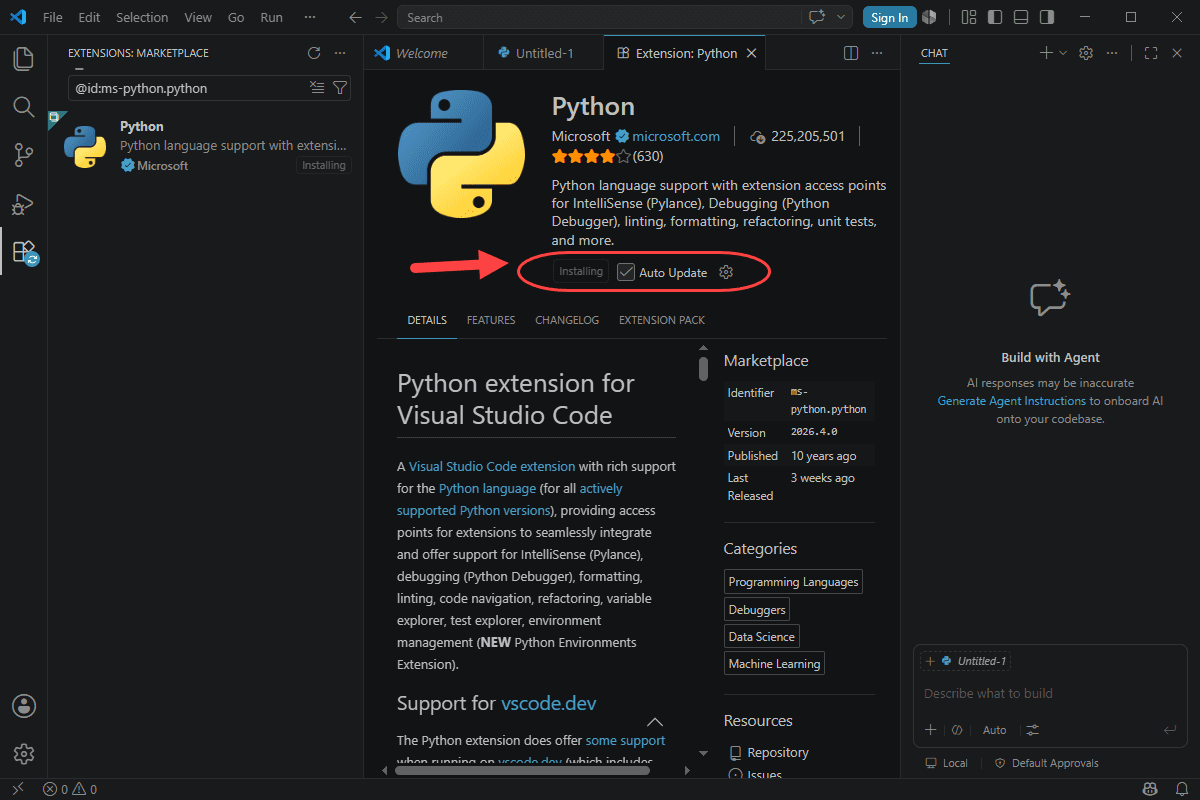Open remote window icon in status bar

click(x=18, y=790)
